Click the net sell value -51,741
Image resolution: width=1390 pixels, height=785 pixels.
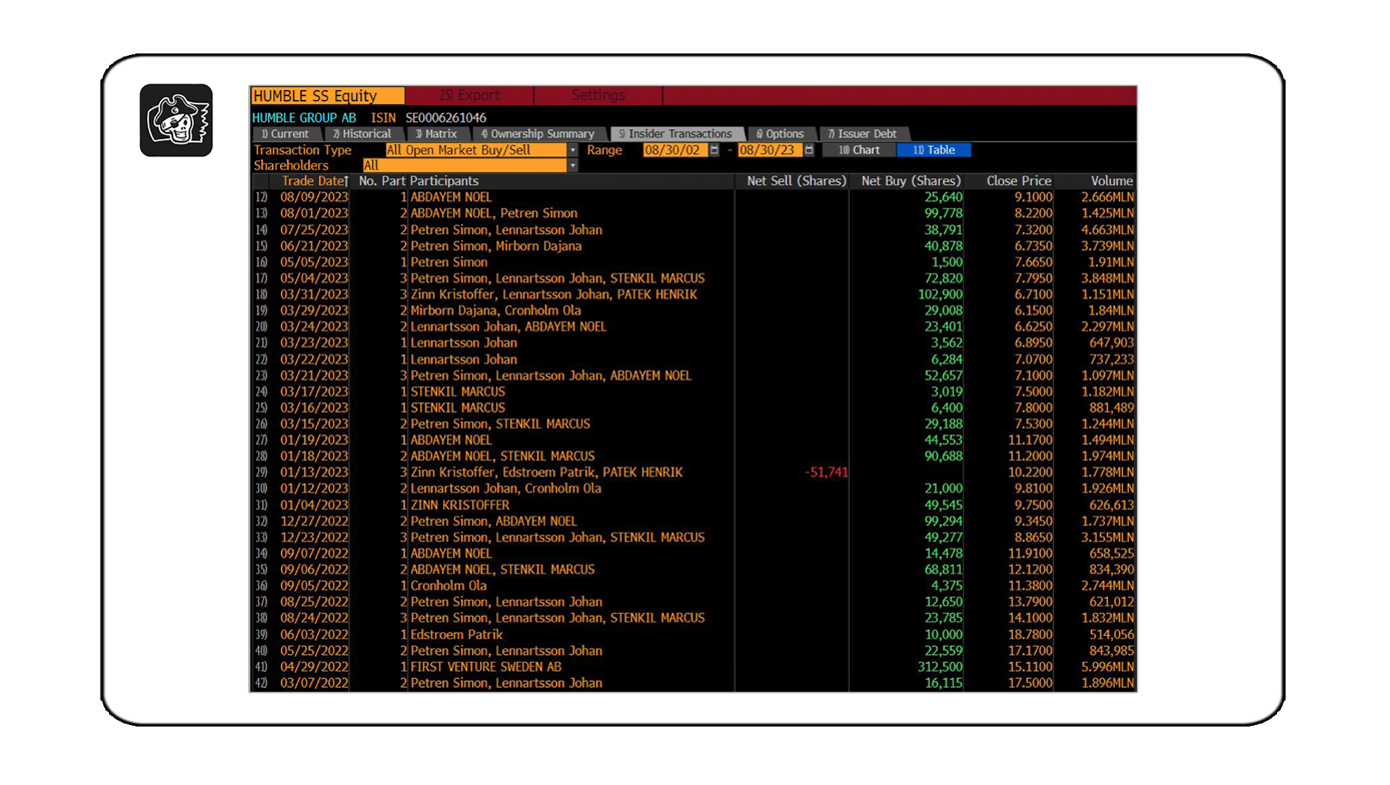click(x=826, y=472)
